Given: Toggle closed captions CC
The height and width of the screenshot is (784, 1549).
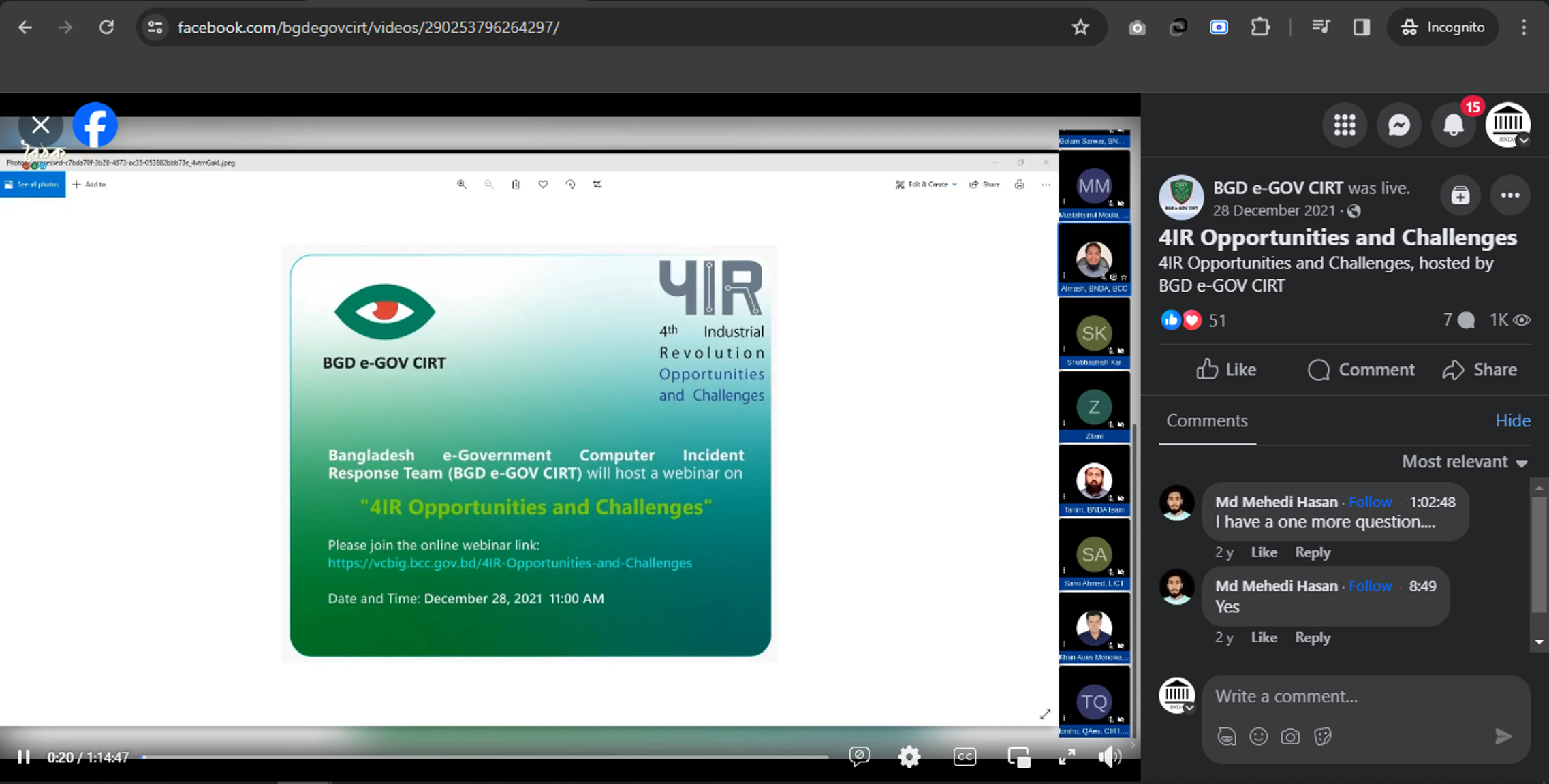Looking at the screenshot, I should click(965, 757).
